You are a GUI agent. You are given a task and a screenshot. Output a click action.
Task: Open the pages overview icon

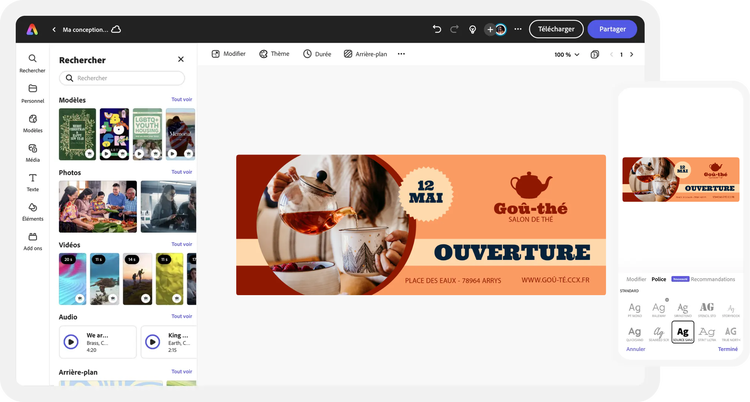pos(595,55)
